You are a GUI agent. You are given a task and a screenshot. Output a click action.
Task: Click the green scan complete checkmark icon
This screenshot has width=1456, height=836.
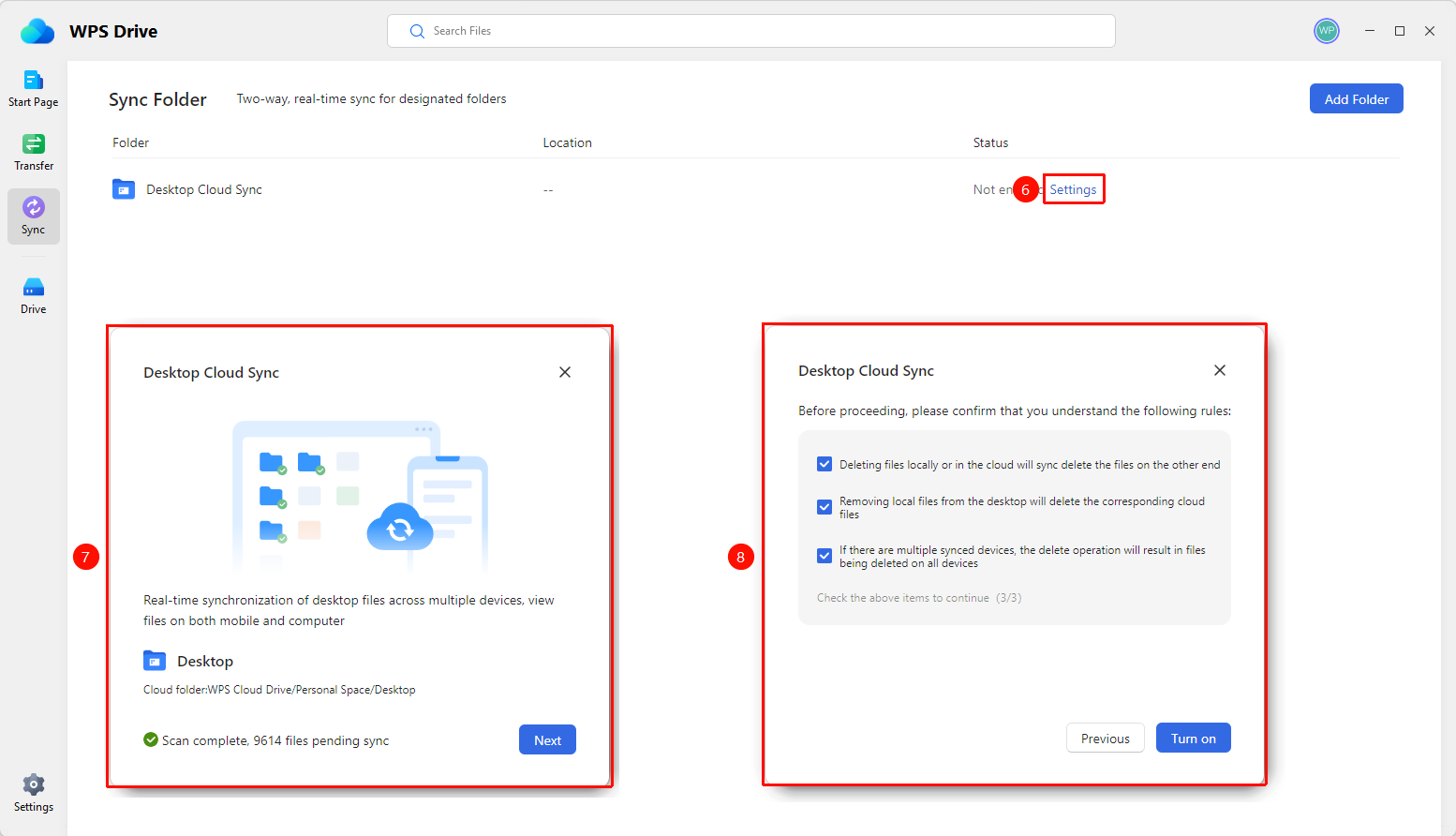151,739
